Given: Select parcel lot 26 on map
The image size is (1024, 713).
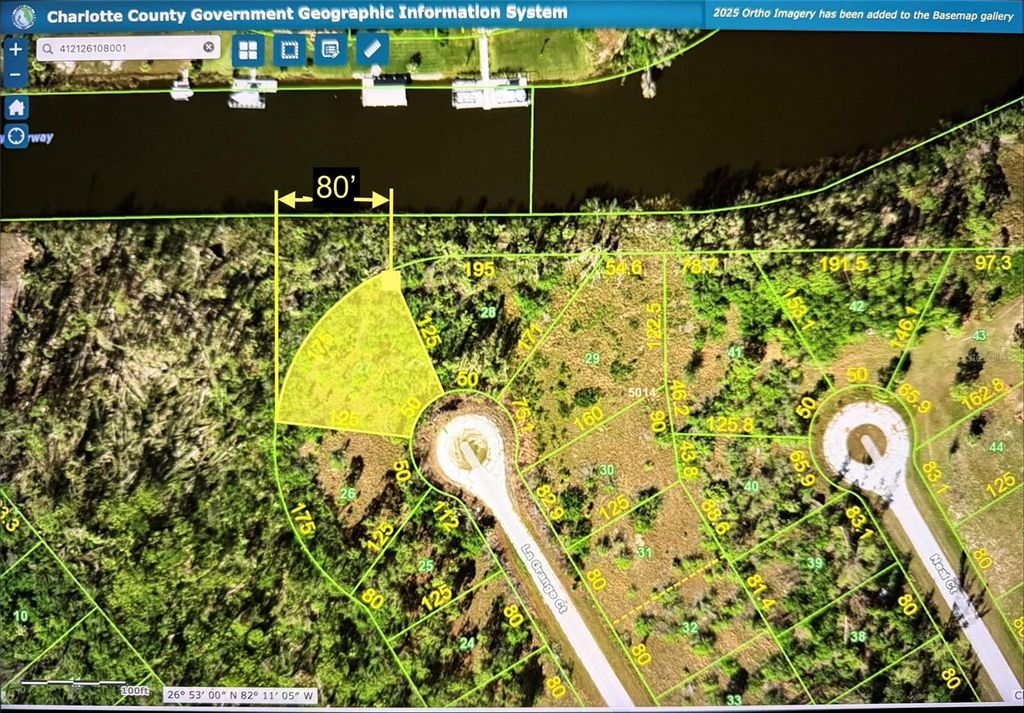Looking at the screenshot, I should pyautogui.click(x=348, y=492).
